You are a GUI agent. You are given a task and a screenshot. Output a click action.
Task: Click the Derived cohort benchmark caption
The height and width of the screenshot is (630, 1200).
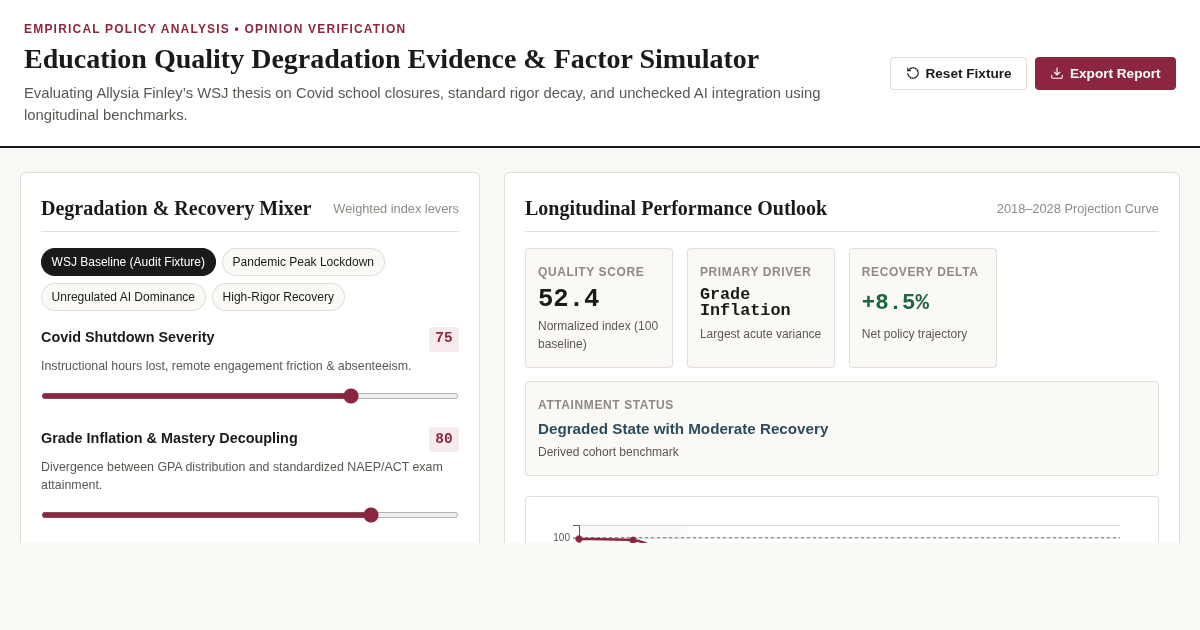[608, 452]
